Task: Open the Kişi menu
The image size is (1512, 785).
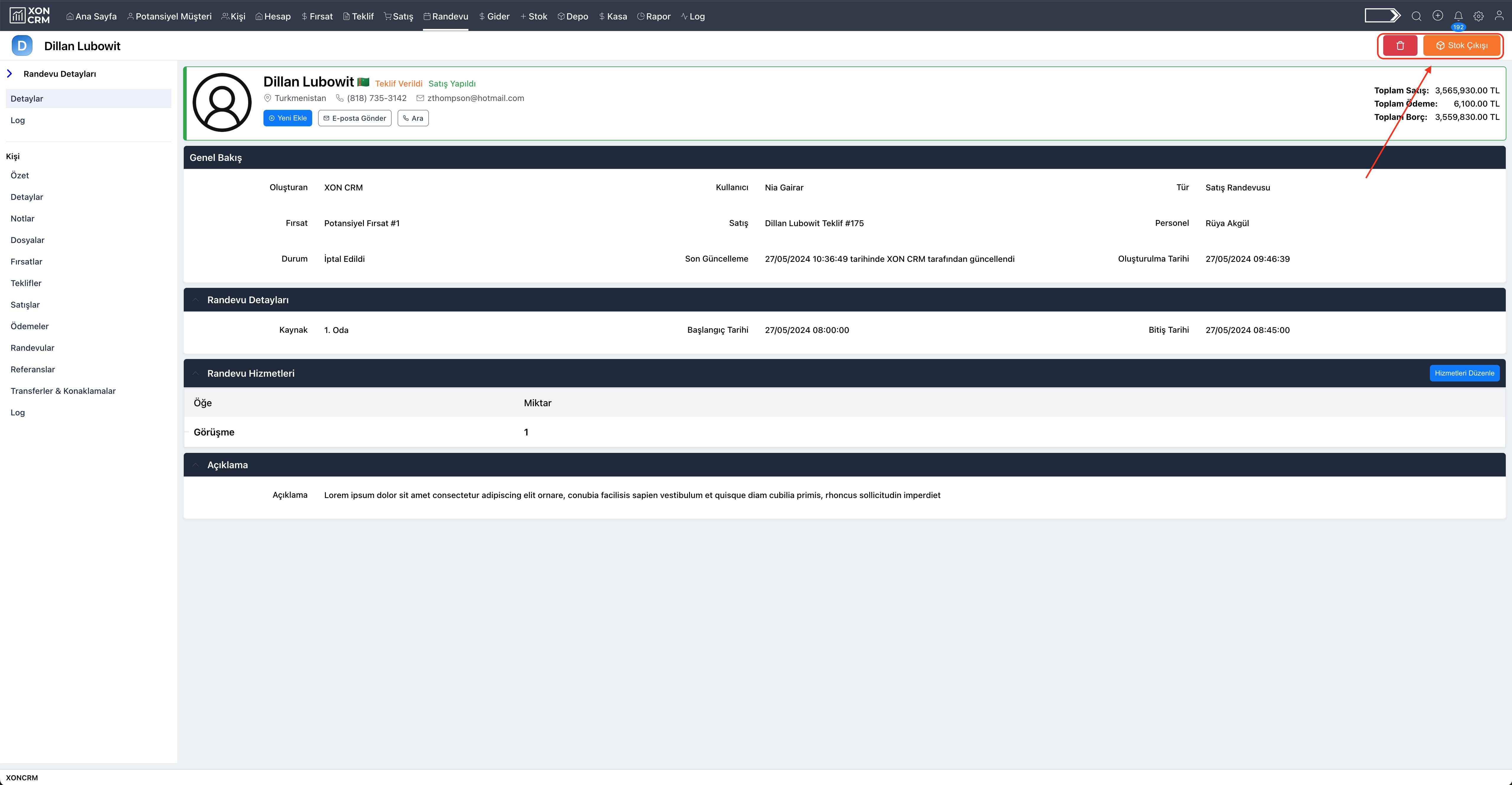Action: point(233,17)
